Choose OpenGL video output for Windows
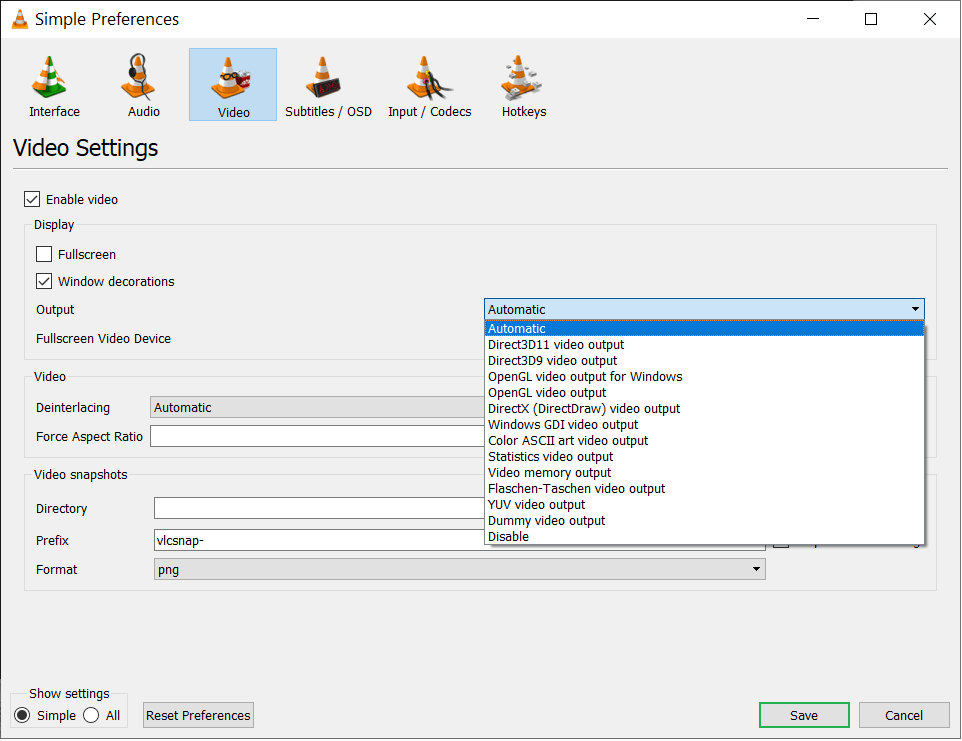This screenshot has height=741, width=962. tap(704, 377)
